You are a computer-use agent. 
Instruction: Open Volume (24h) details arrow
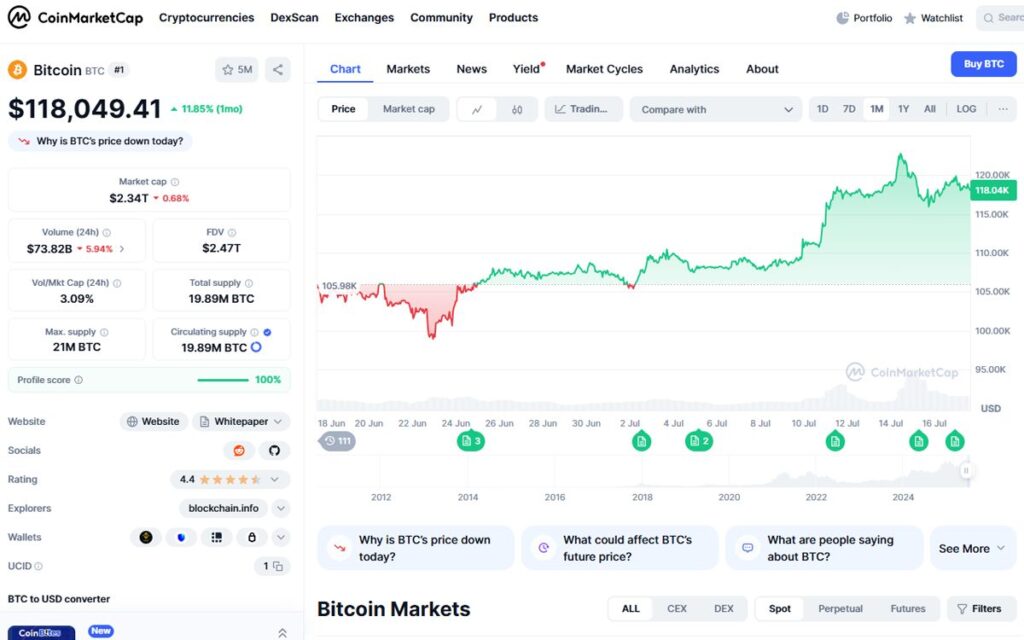coord(121,249)
